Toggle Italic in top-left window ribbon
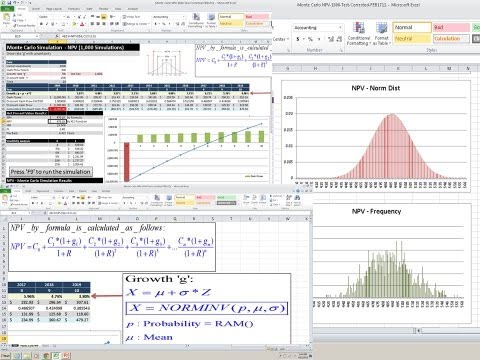Viewport: 480px width, 360px height. click(x=47, y=24)
